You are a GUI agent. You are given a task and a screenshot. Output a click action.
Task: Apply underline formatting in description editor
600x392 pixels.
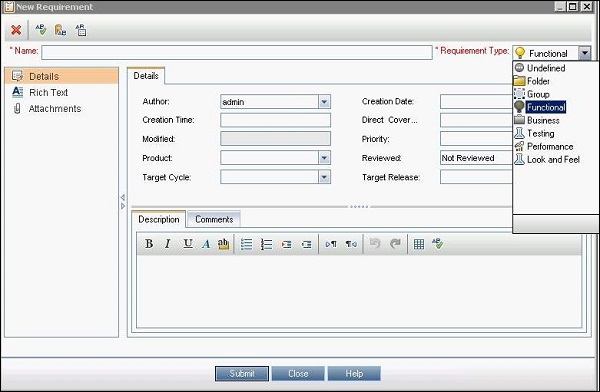[188, 244]
